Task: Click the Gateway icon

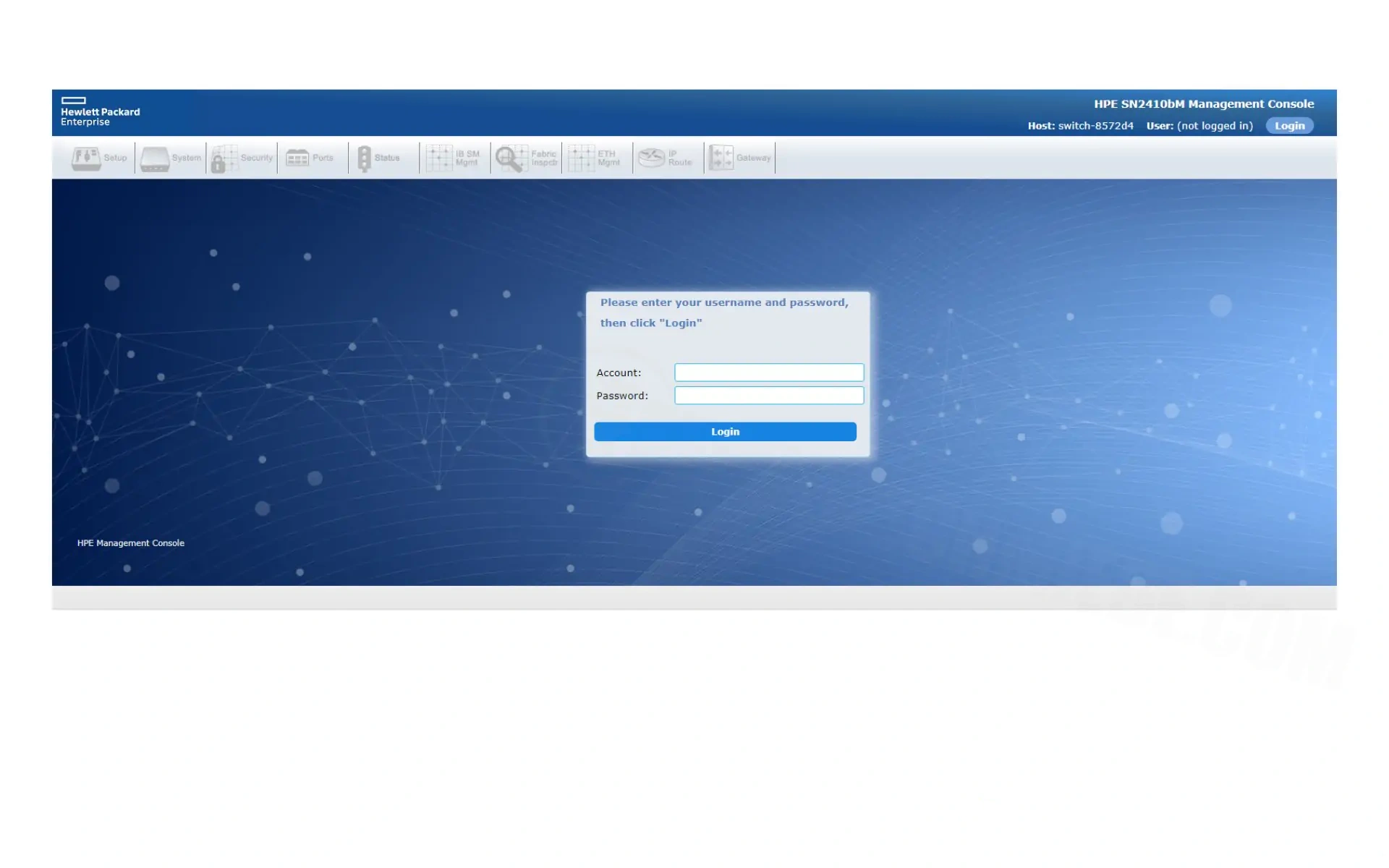Action: pyautogui.click(x=721, y=158)
